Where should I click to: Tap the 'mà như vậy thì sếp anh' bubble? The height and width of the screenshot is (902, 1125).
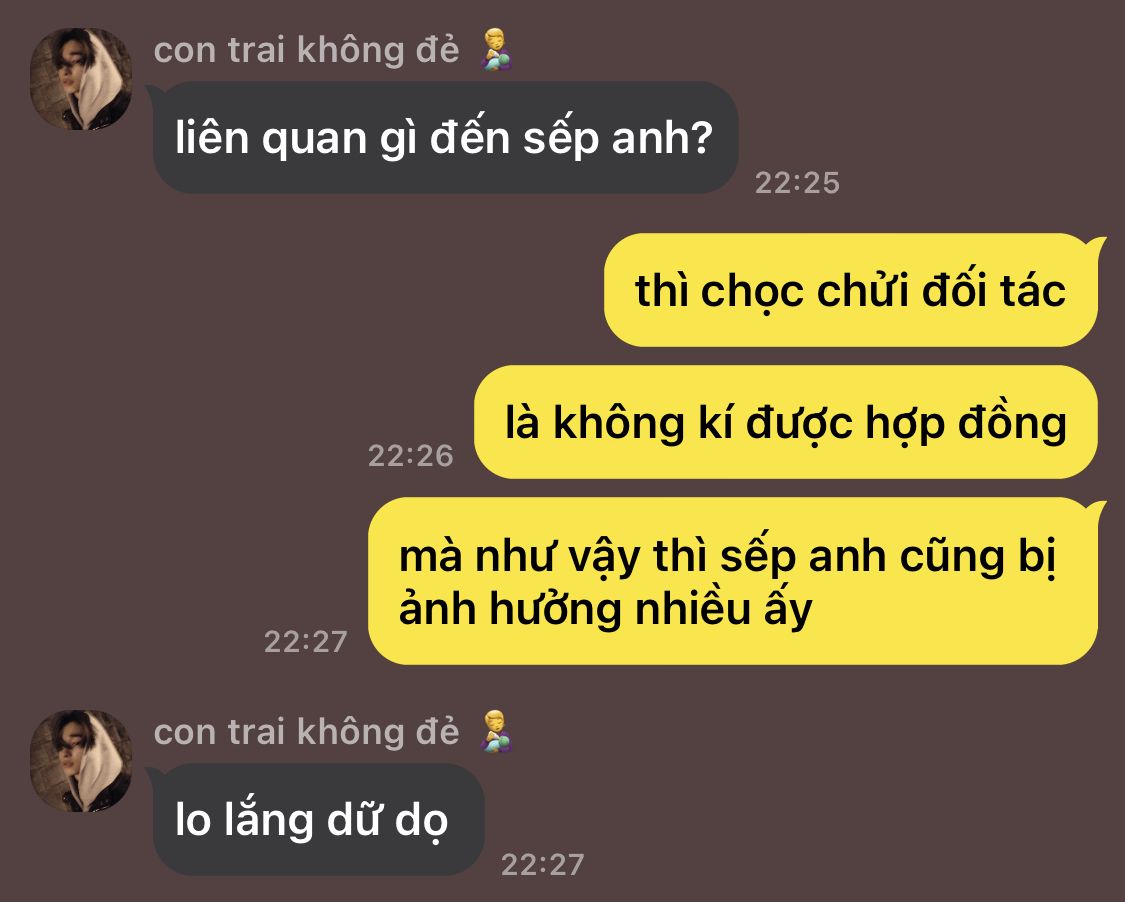pos(733,581)
